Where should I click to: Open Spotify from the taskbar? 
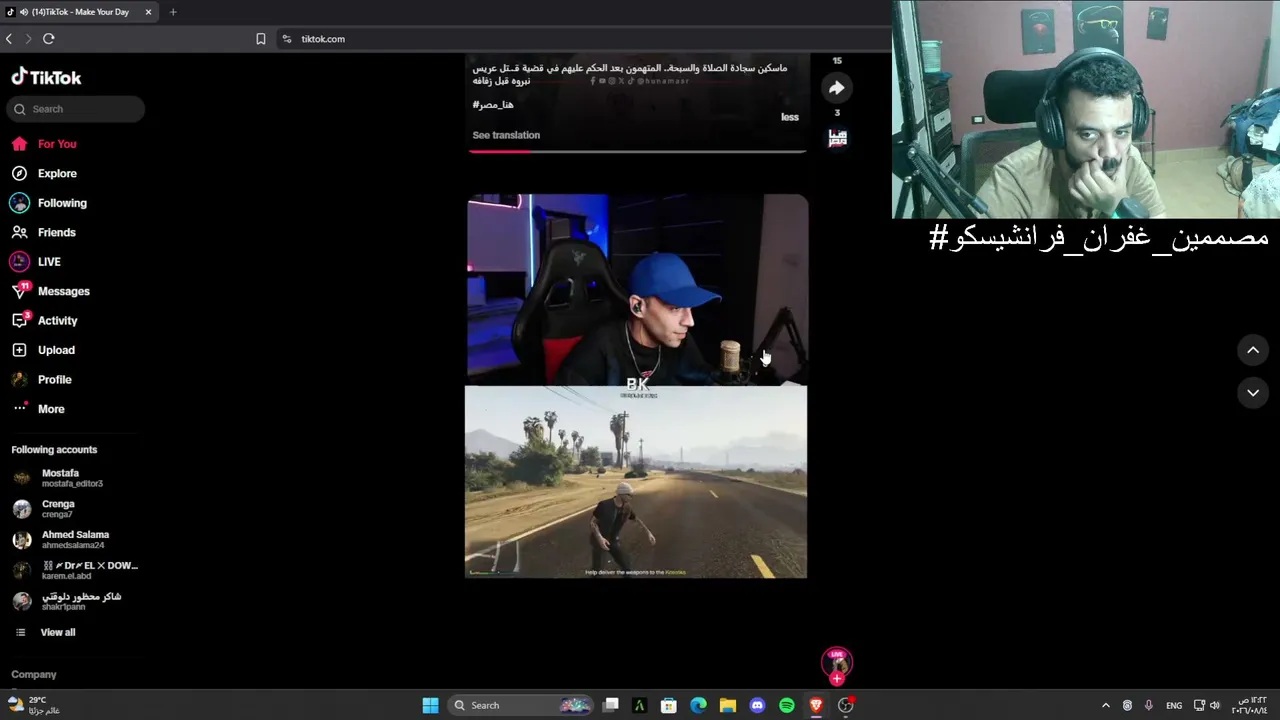(787, 705)
